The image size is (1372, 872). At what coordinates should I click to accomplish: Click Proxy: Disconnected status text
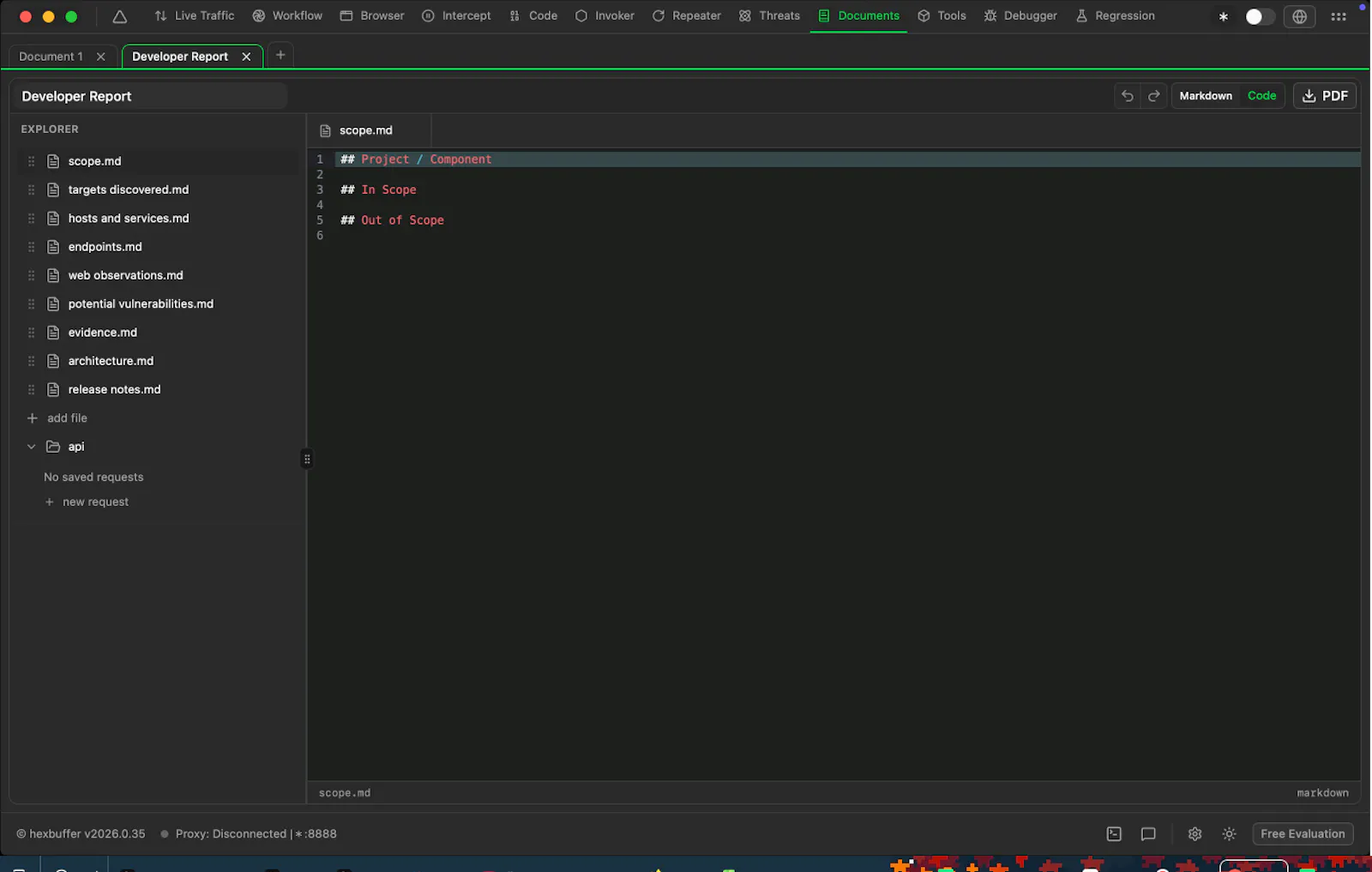point(231,833)
